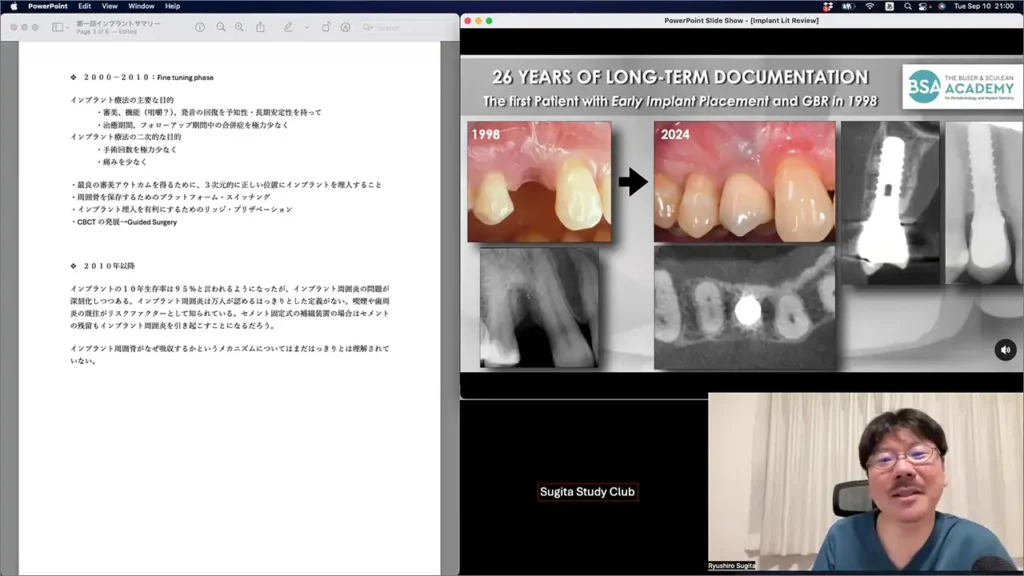Zoom out the document in Preview
Screen dimensions: 1024x576
pos(220,27)
